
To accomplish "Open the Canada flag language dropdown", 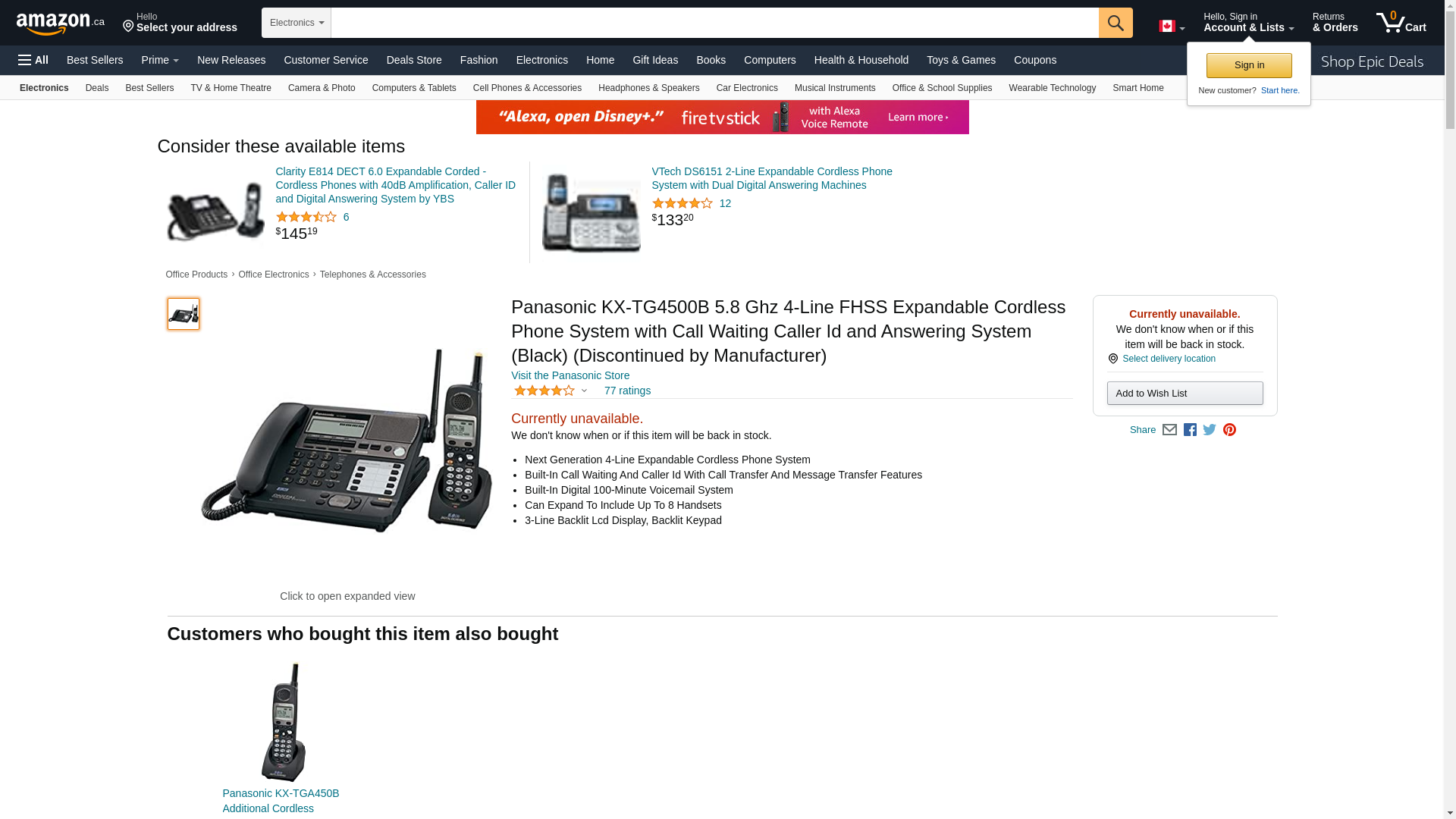I will point(1172,26).
